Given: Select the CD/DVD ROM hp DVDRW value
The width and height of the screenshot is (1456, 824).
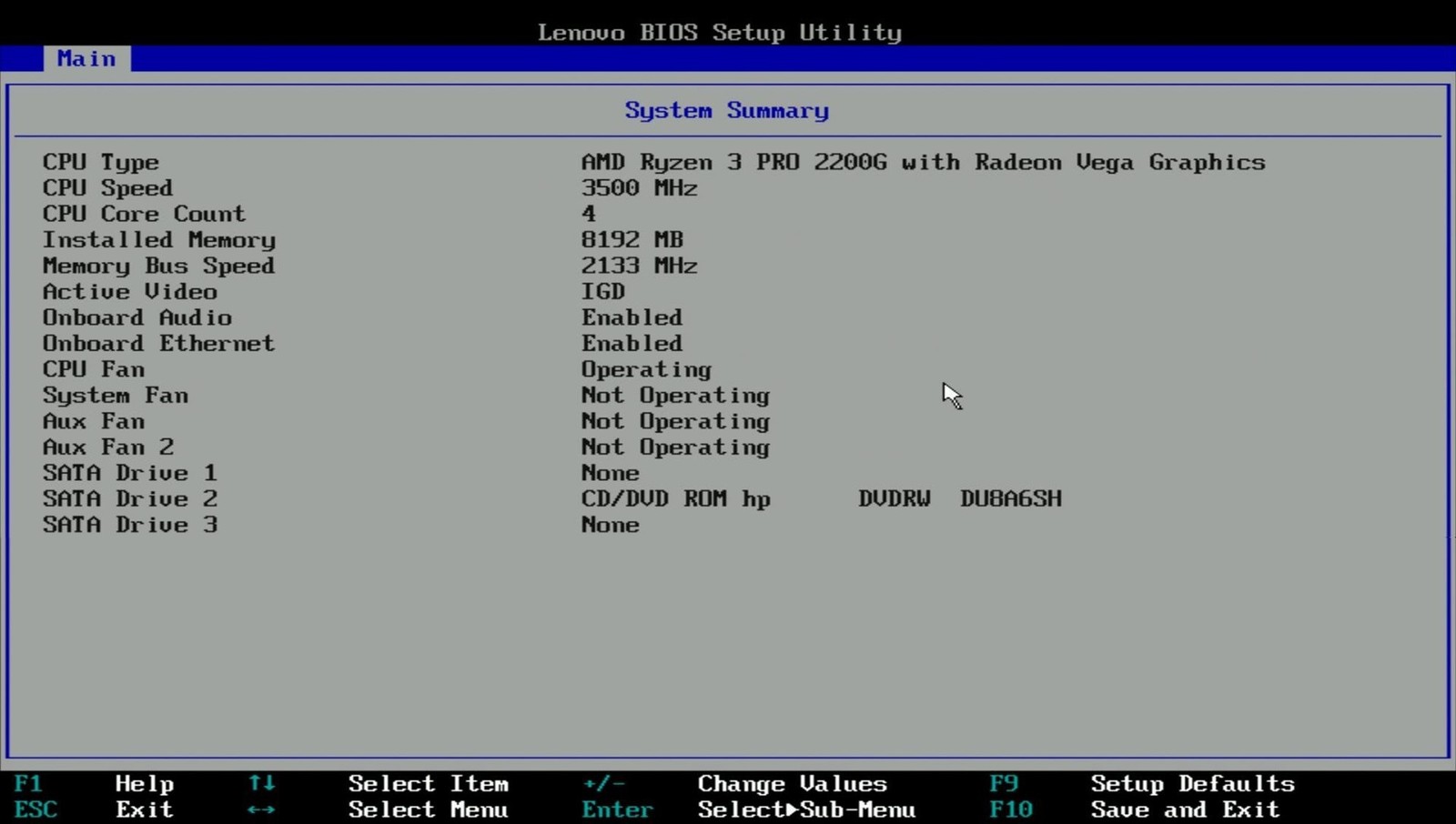Looking at the screenshot, I should pyautogui.click(x=821, y=499).
